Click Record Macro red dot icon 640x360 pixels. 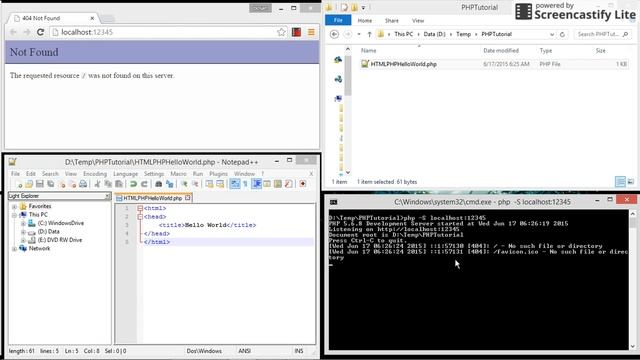pyautogui.click(x=303, y=184)
